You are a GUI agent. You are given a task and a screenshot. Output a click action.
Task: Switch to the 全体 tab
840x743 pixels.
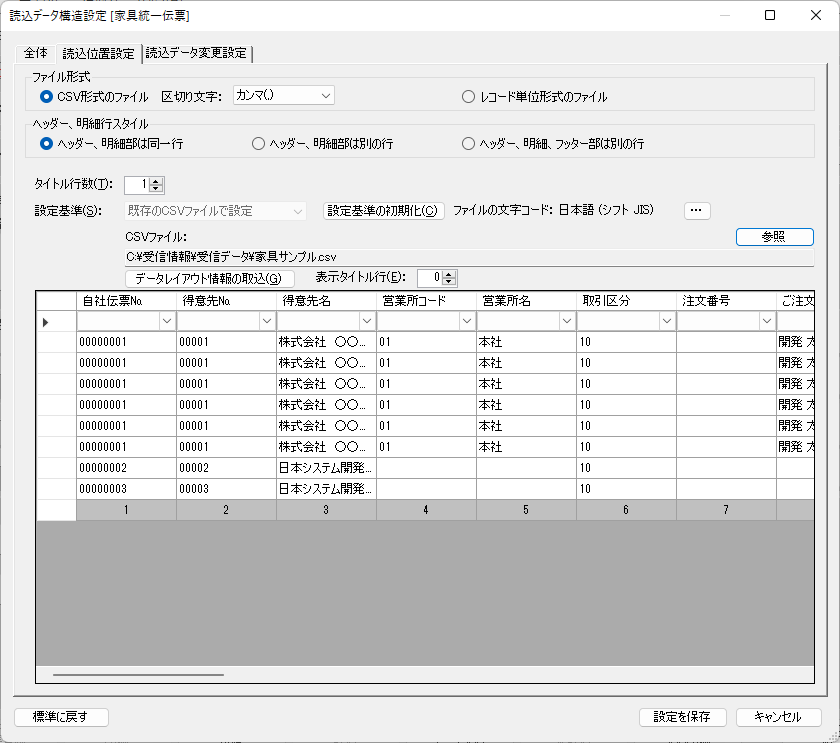[x=35, y=53]
